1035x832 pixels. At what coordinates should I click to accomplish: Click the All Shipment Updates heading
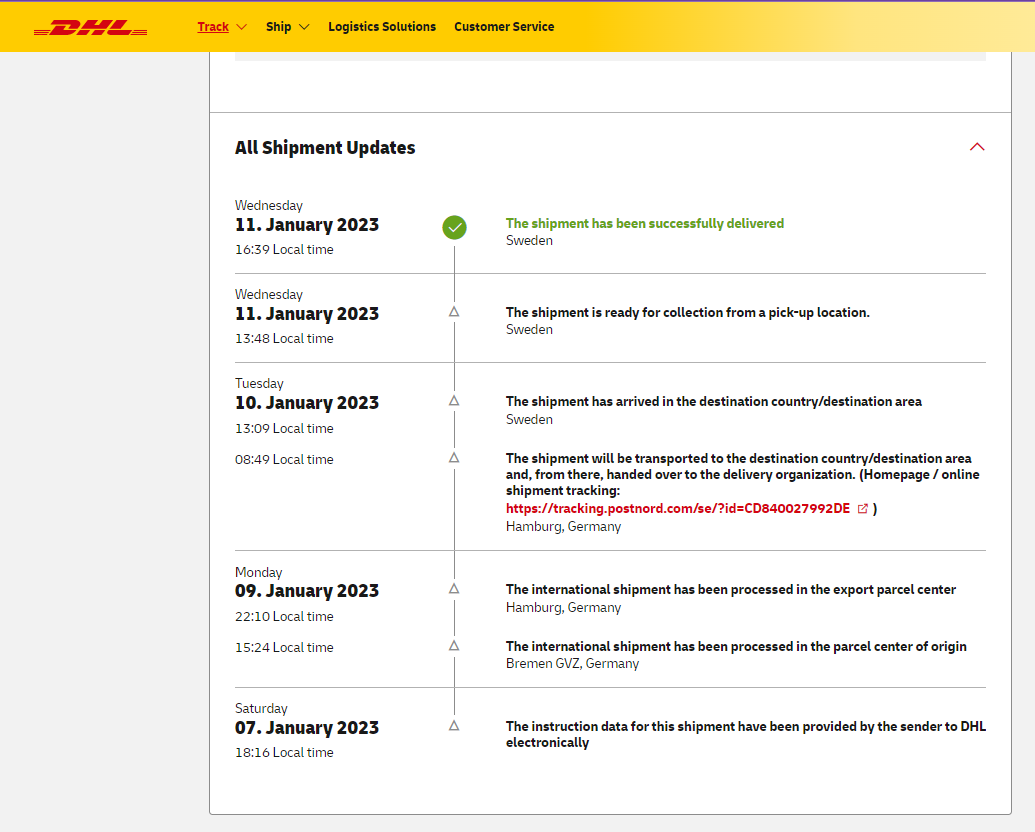point(325,148)
